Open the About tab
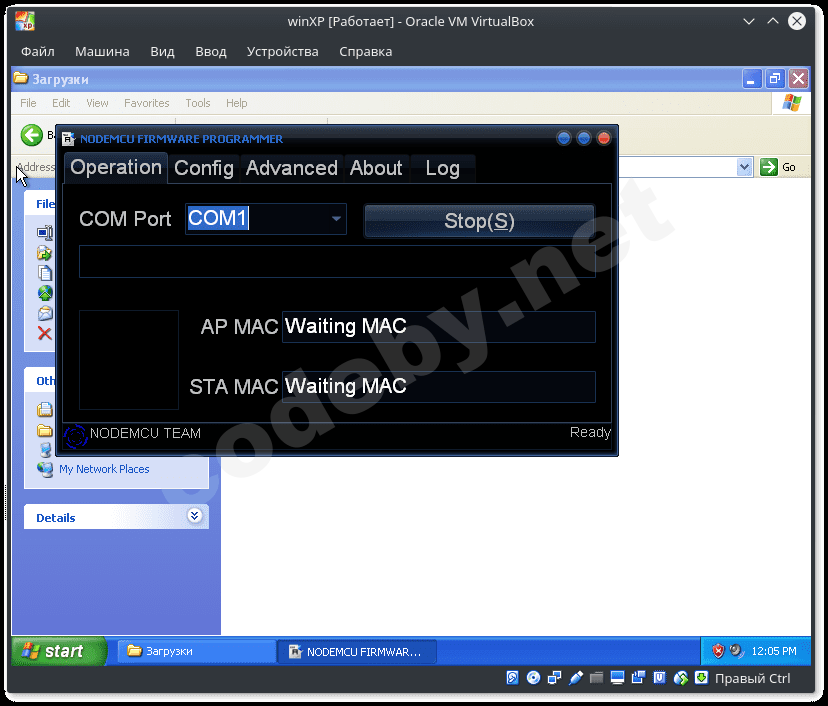The image size is (828, 706). pos(376,168)
